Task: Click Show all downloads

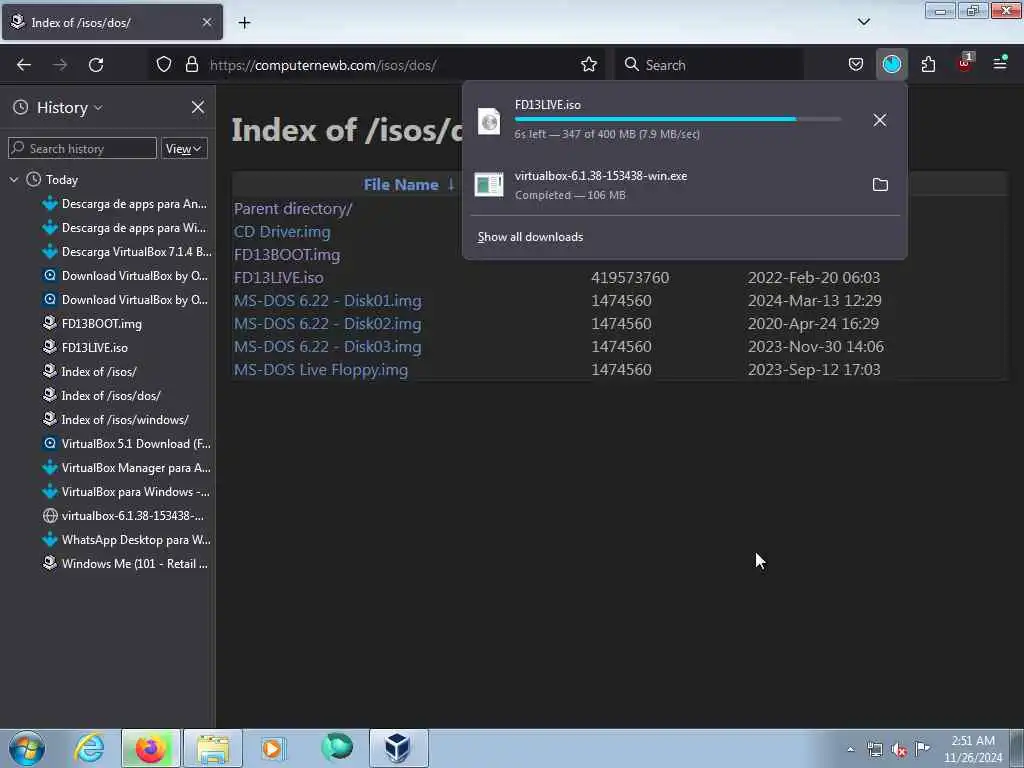Action: 530,237
